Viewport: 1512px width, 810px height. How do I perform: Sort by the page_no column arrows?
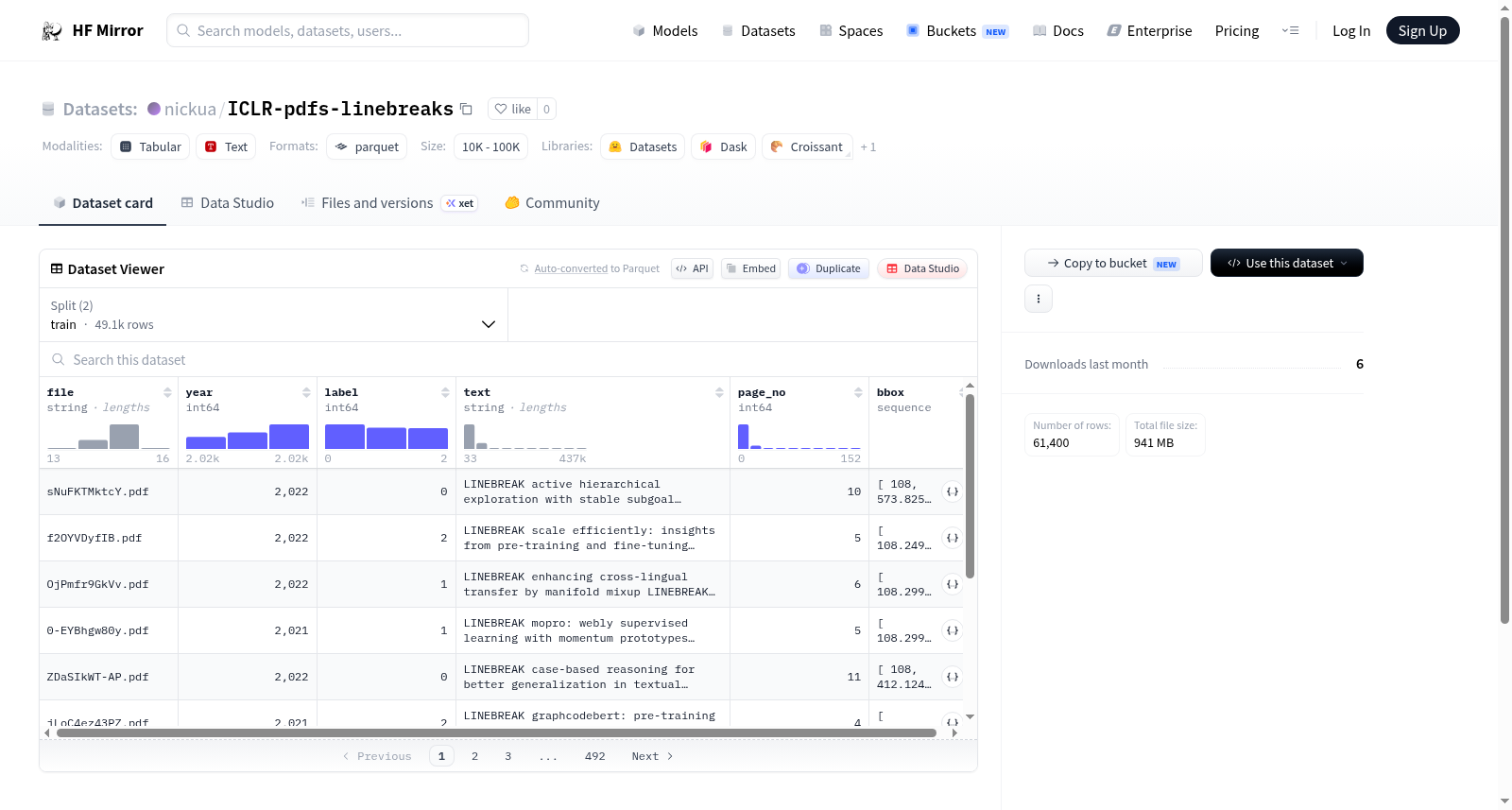(858, 392)
